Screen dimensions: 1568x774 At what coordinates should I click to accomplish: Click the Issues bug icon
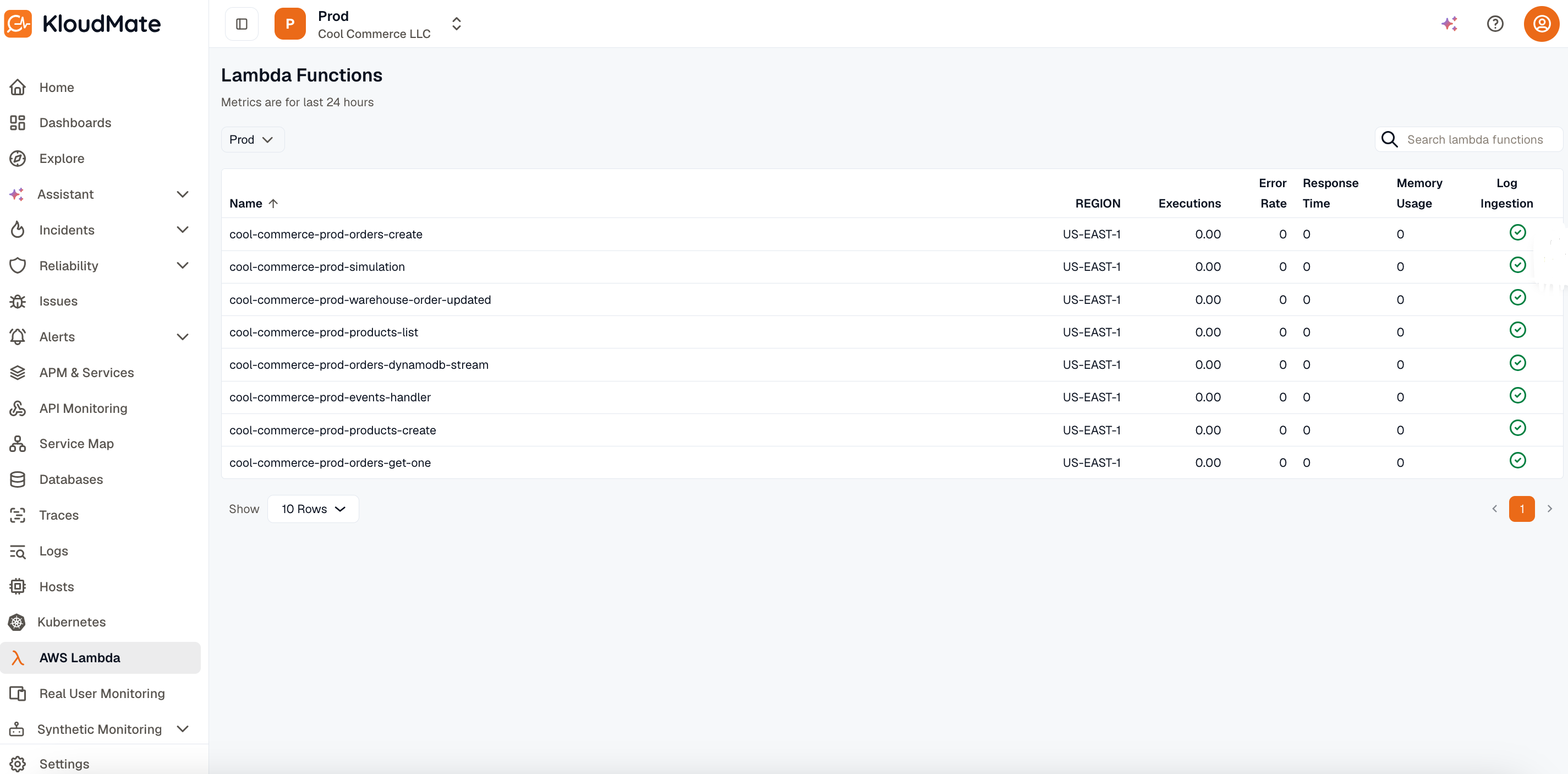click(x=18, y=302)
